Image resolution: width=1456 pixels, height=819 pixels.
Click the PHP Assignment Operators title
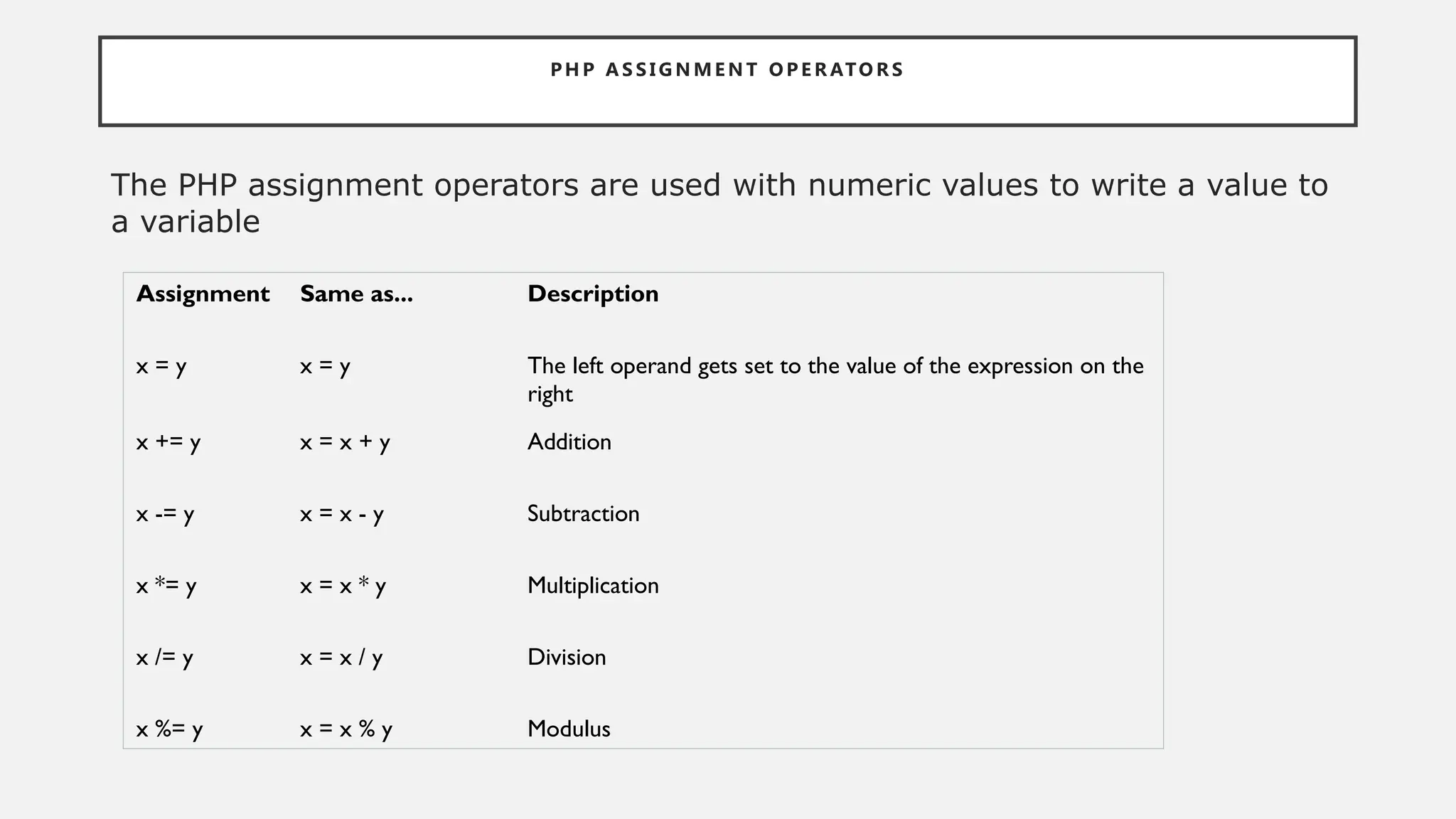coord(727,70)
